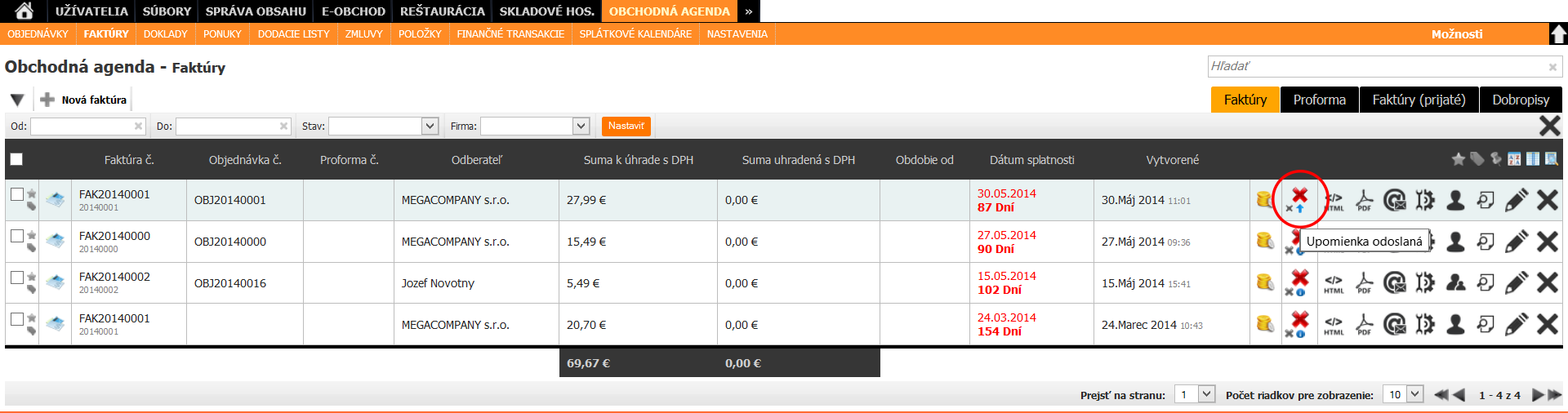1568x413 pixels.
Task: Open the rows-per-page dropdown showing 10
Action: coord(1414,394)
